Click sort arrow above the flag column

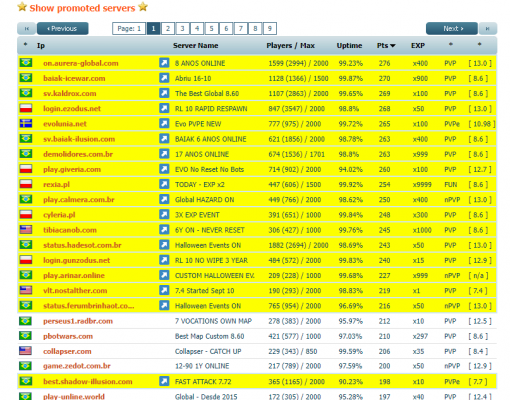tap(25, 44)
